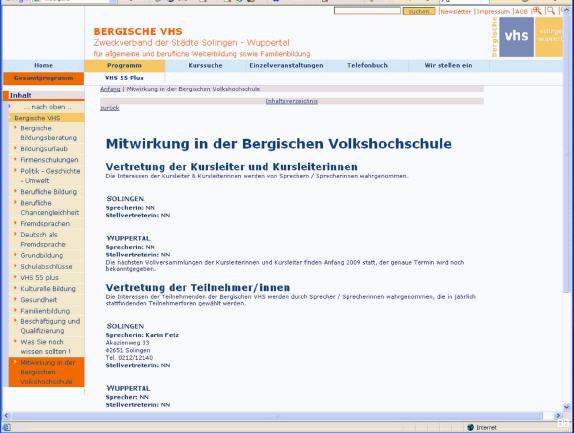Viewport: 574px width, 433px height.
Task: Select the Programm navigation tab
Action: [124, 66]
